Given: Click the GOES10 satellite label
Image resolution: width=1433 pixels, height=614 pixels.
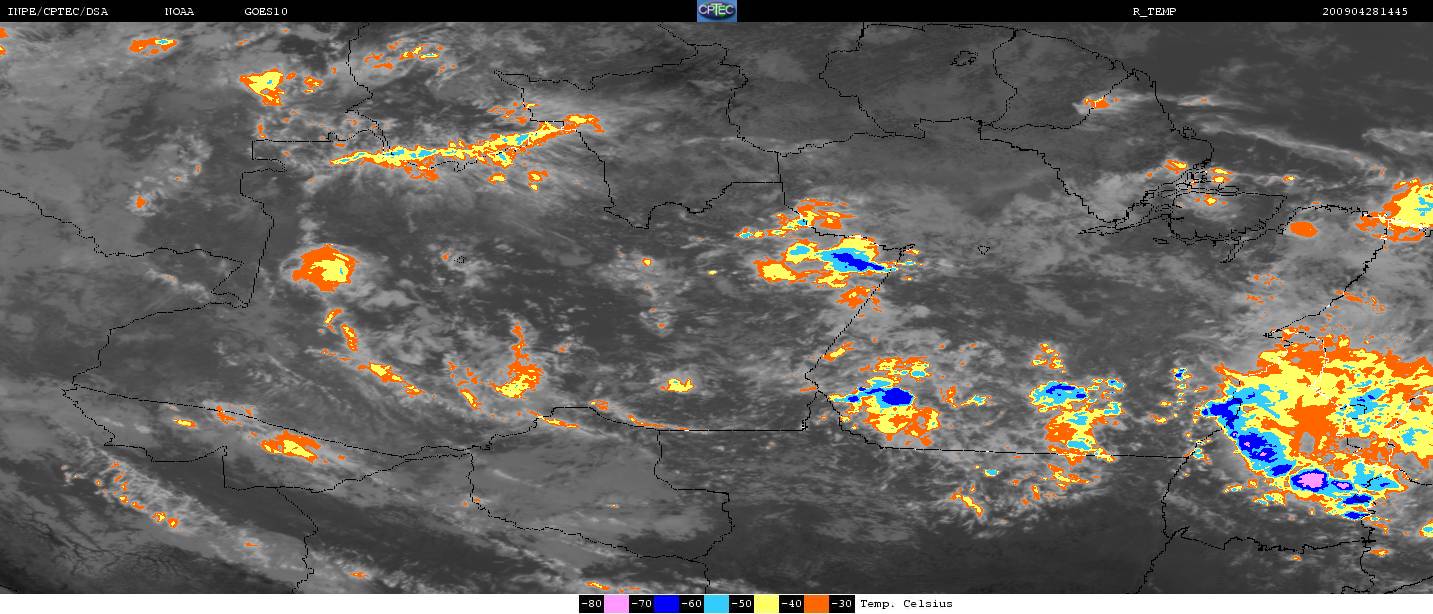Looking at the screenshot, I should [x=266, y=12].
